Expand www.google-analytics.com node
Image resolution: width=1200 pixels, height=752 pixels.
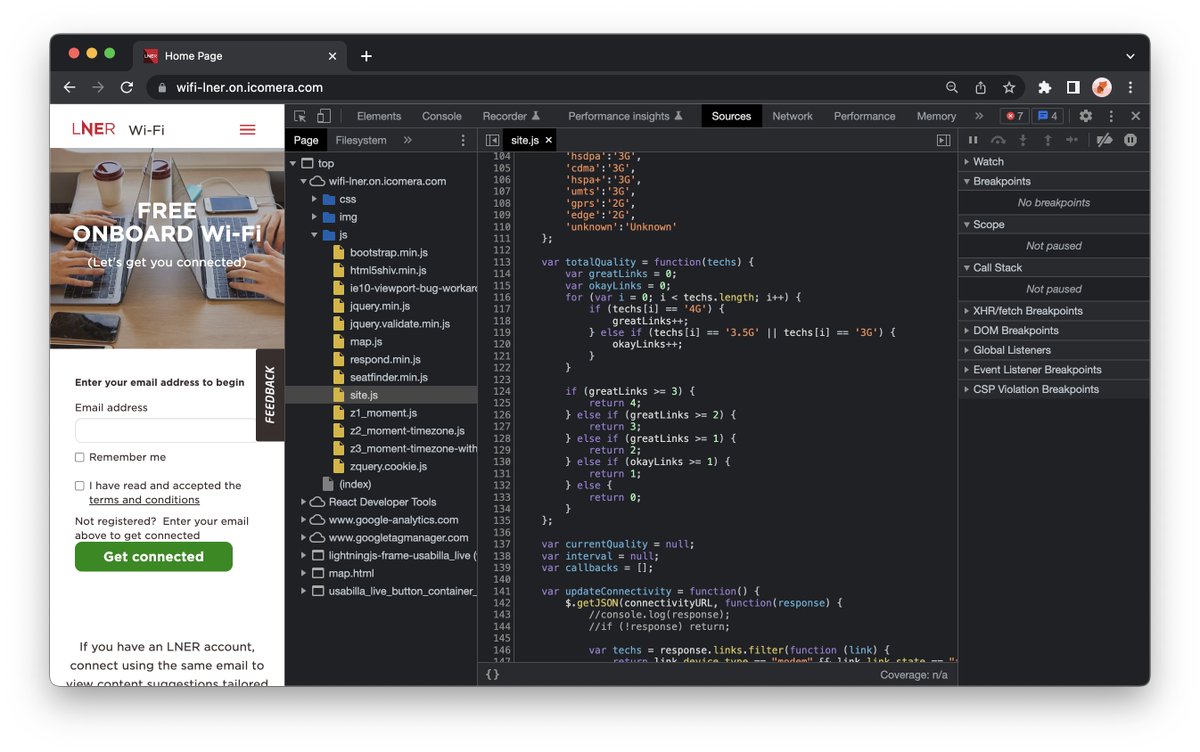(304, 520)
